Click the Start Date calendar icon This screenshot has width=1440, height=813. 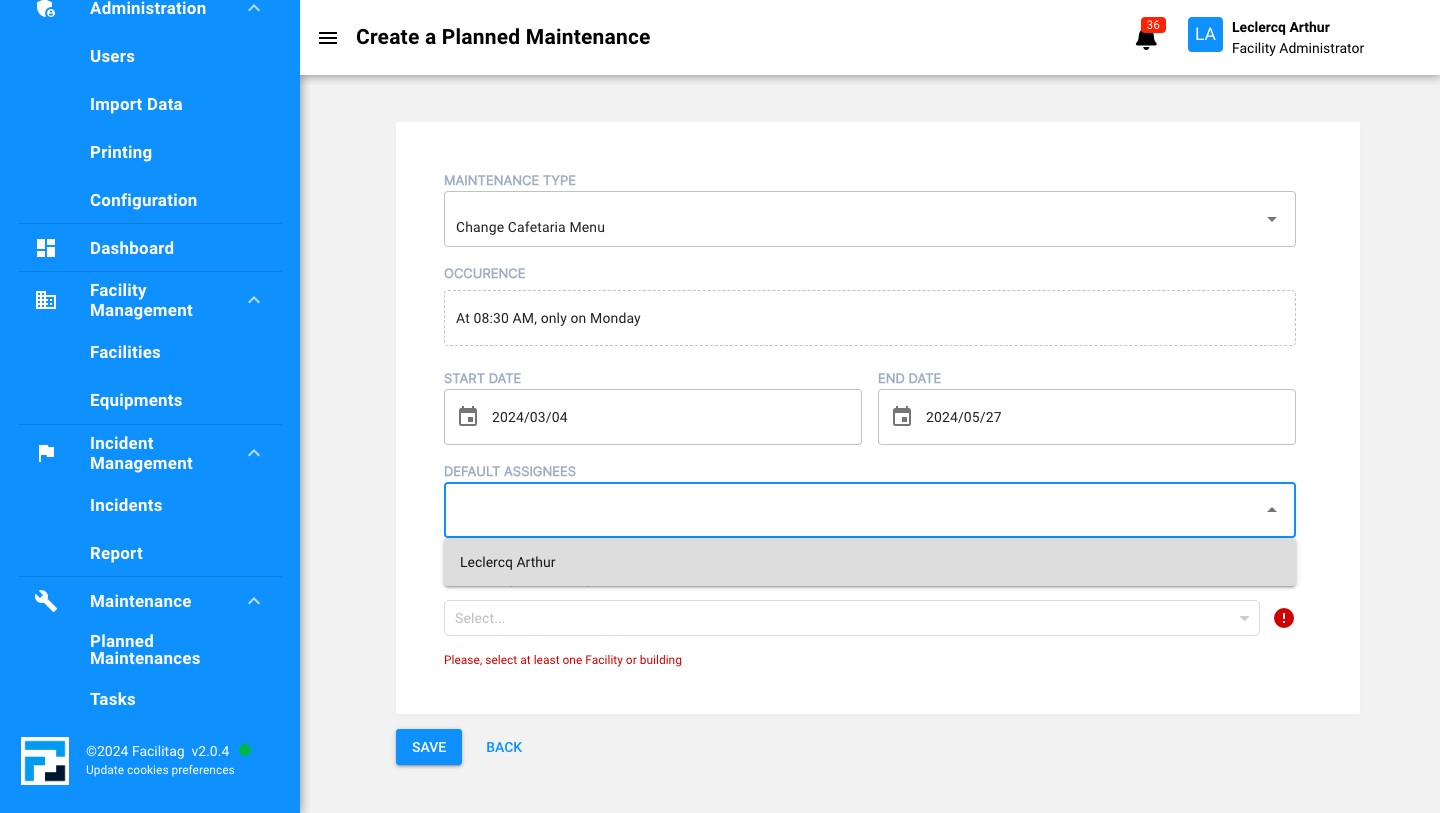coord(468,417)
